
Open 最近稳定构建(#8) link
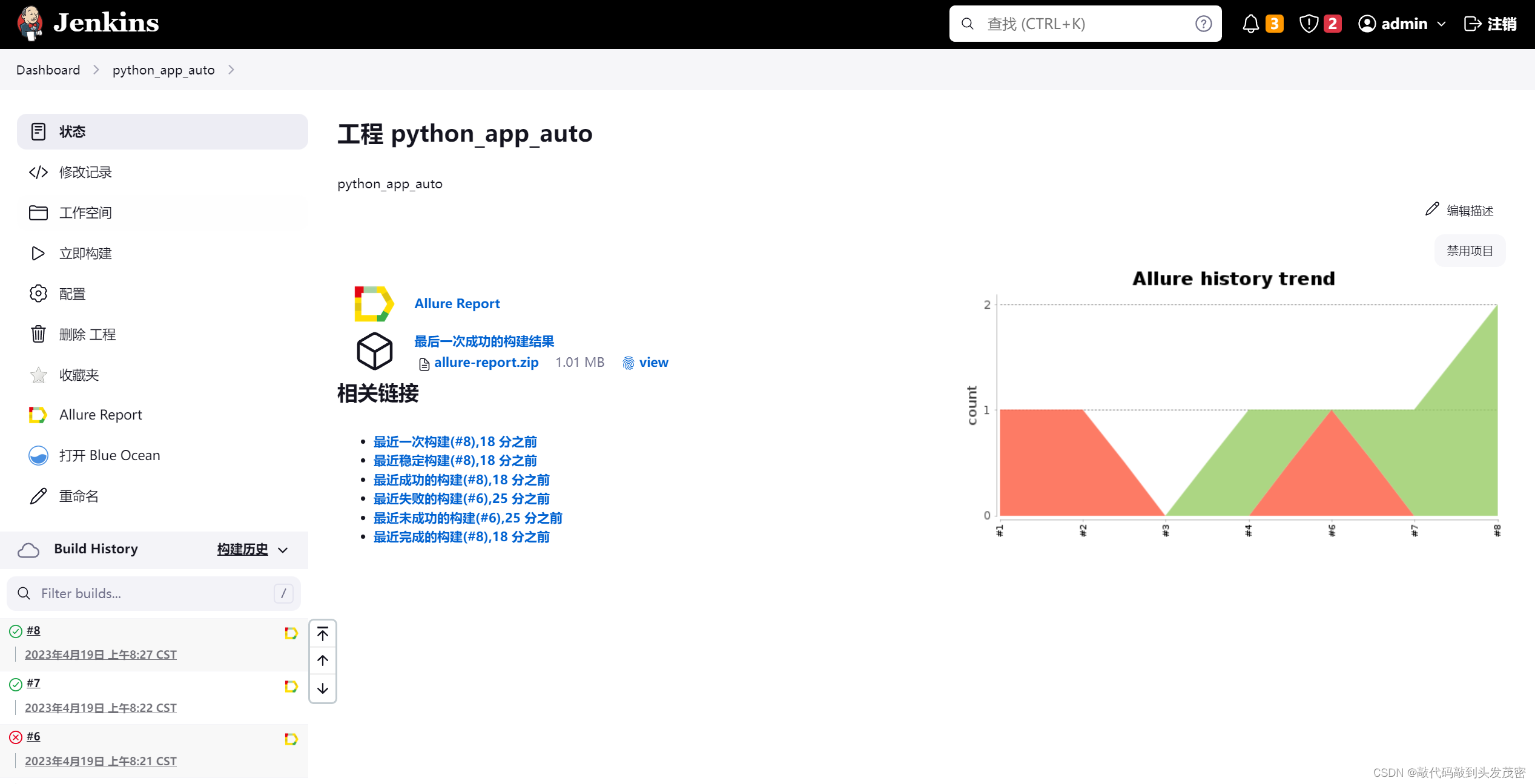pos(455,460)
